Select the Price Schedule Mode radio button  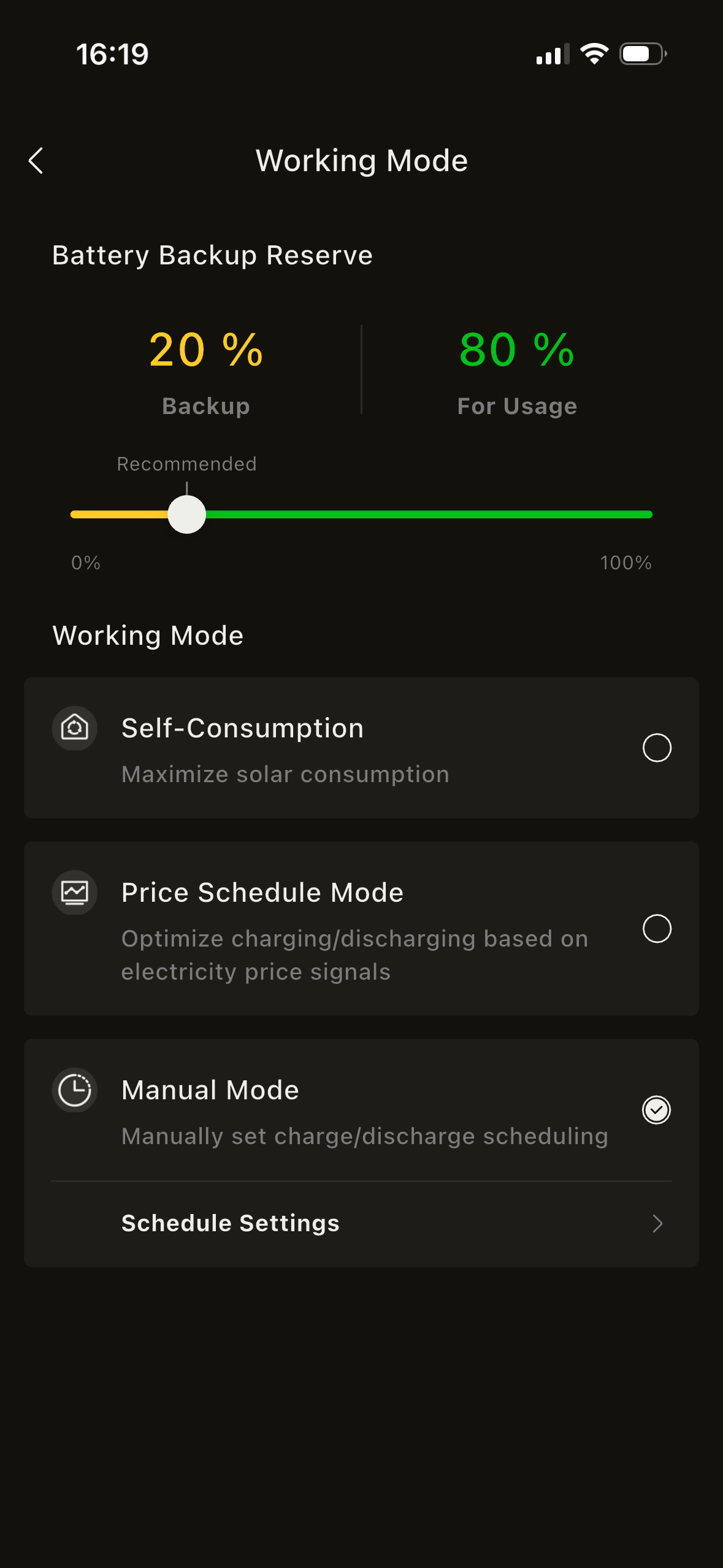657,929
